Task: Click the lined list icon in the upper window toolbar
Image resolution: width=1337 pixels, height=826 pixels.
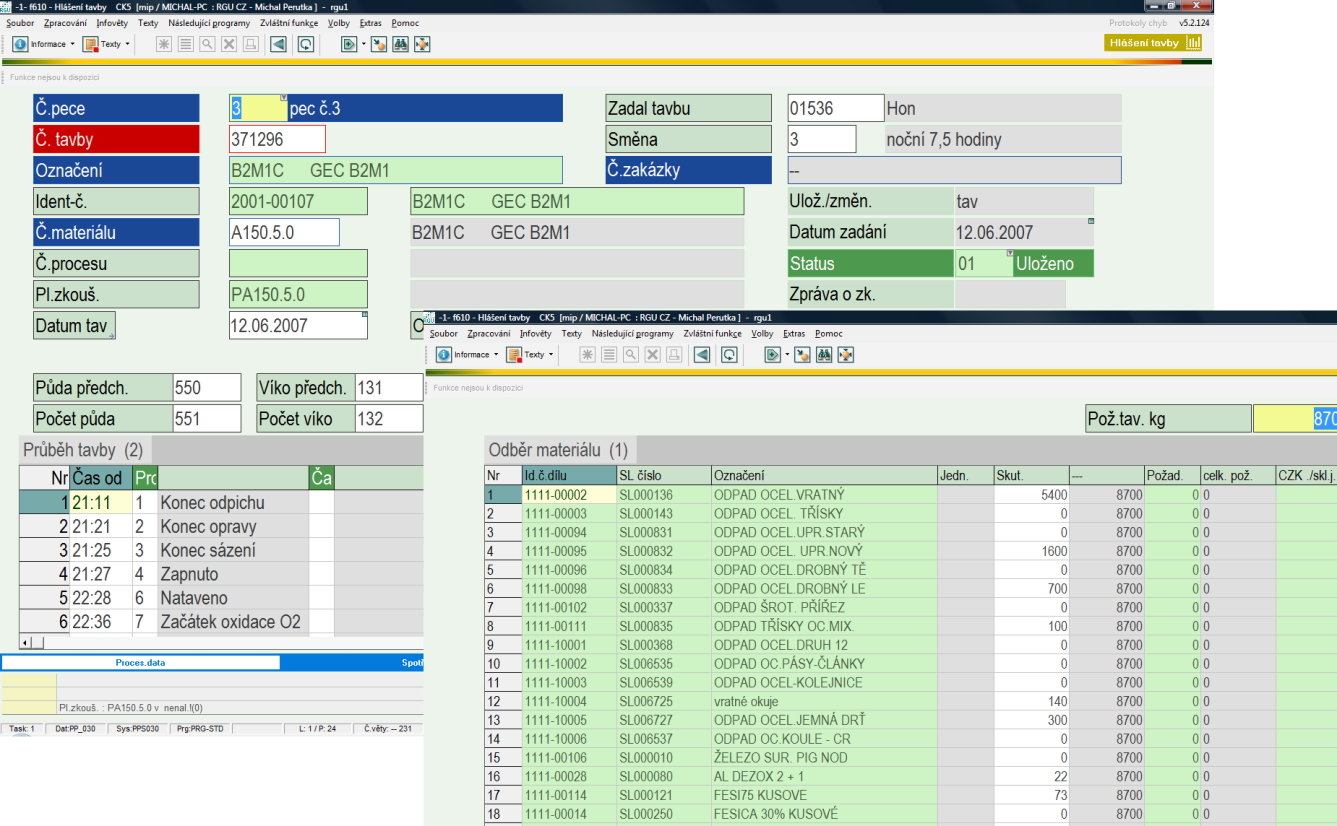Action: click(186, 44)
